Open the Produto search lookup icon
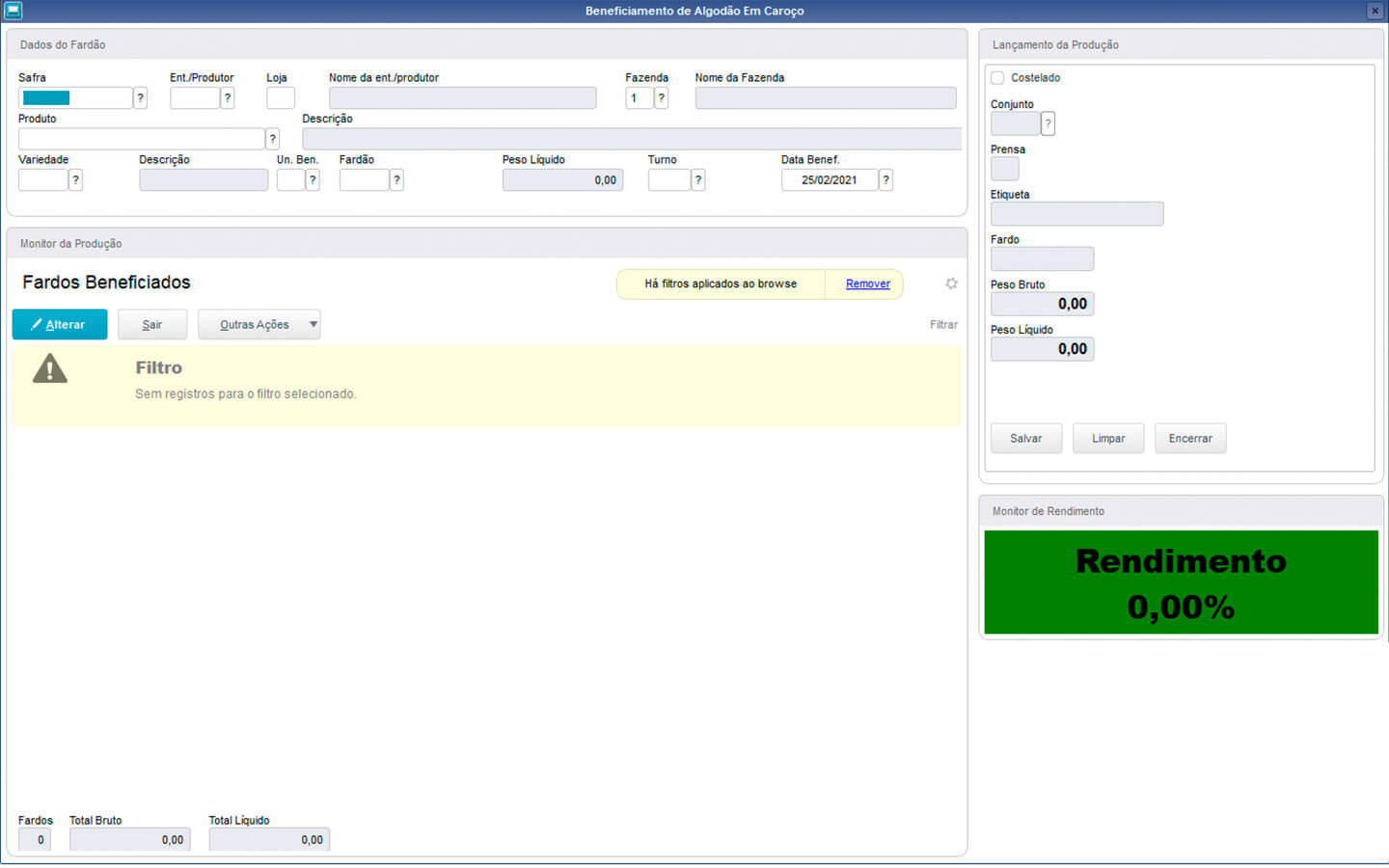 272,139
